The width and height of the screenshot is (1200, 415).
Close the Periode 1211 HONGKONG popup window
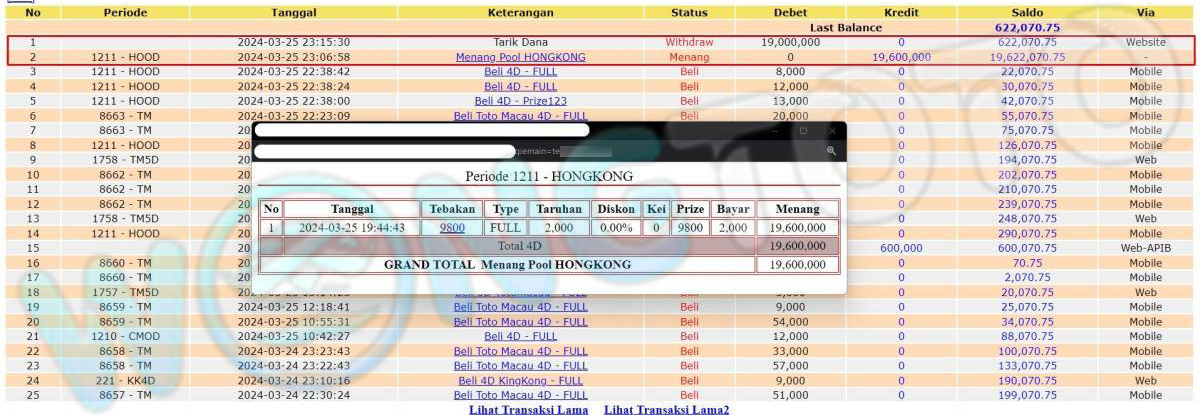pyautogui.click(x=832, y=131)
